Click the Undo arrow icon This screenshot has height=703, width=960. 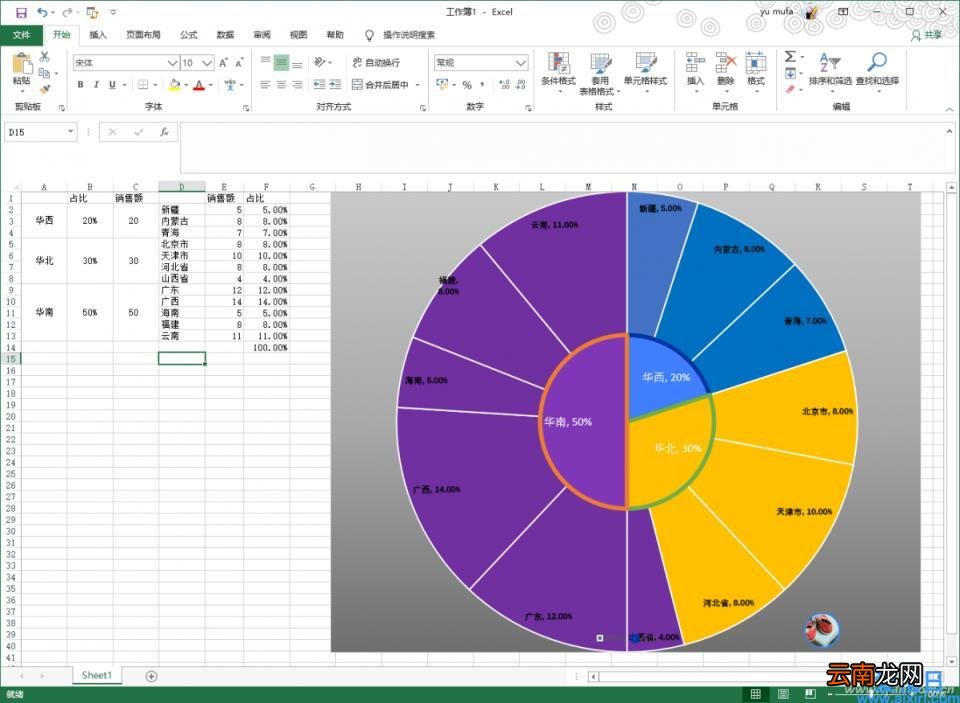click(42, 12)
